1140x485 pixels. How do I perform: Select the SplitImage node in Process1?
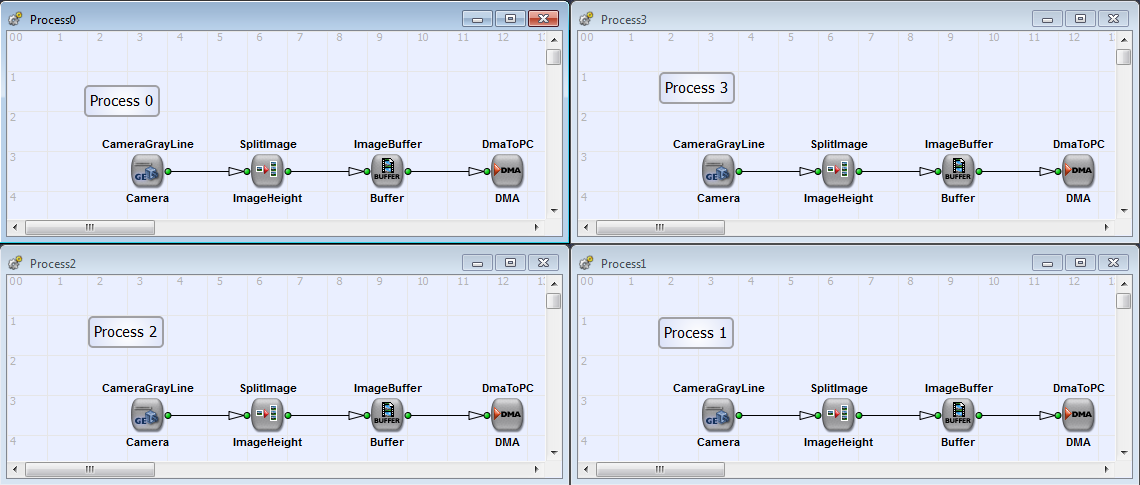pos(838,415)
